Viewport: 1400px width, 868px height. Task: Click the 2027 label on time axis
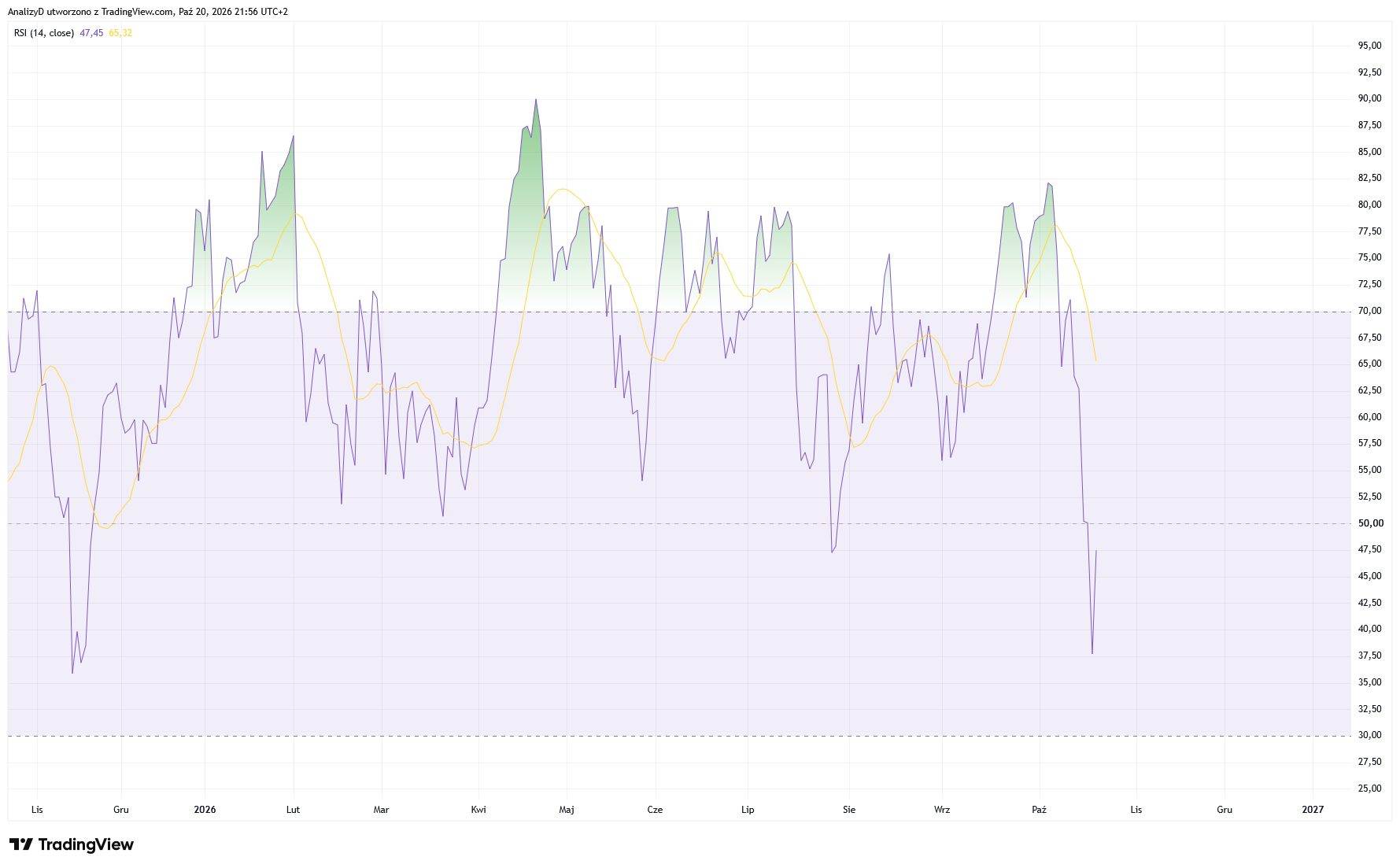point(1313,810)
